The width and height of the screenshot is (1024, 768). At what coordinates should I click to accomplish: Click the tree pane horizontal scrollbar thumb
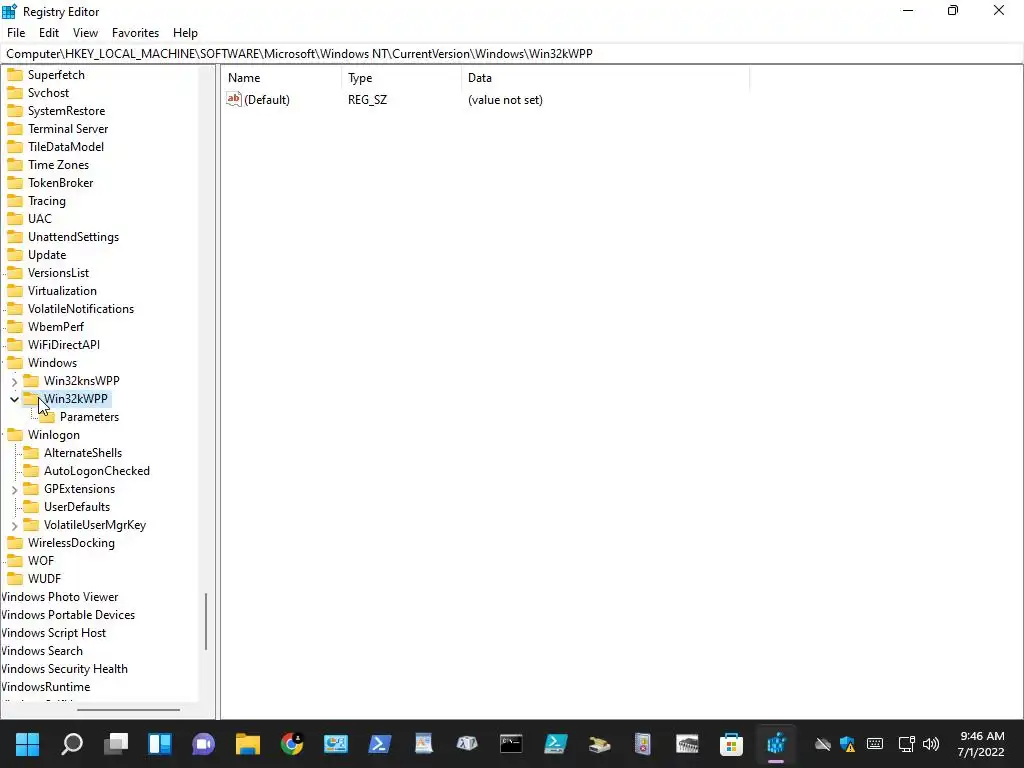click(x=128, y=709)
